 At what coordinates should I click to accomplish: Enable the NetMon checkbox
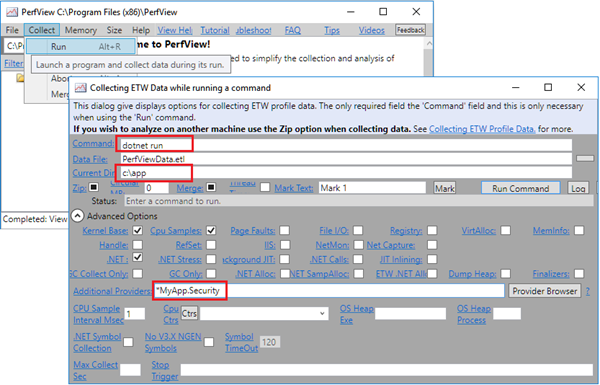359,245
